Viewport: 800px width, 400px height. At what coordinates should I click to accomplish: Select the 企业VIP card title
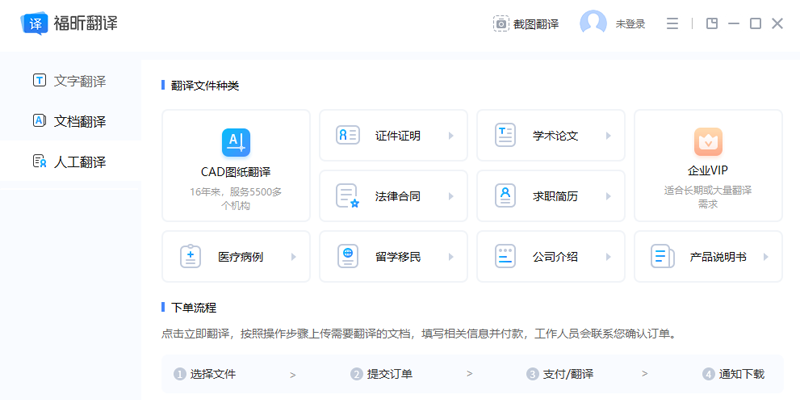(708, 171)
